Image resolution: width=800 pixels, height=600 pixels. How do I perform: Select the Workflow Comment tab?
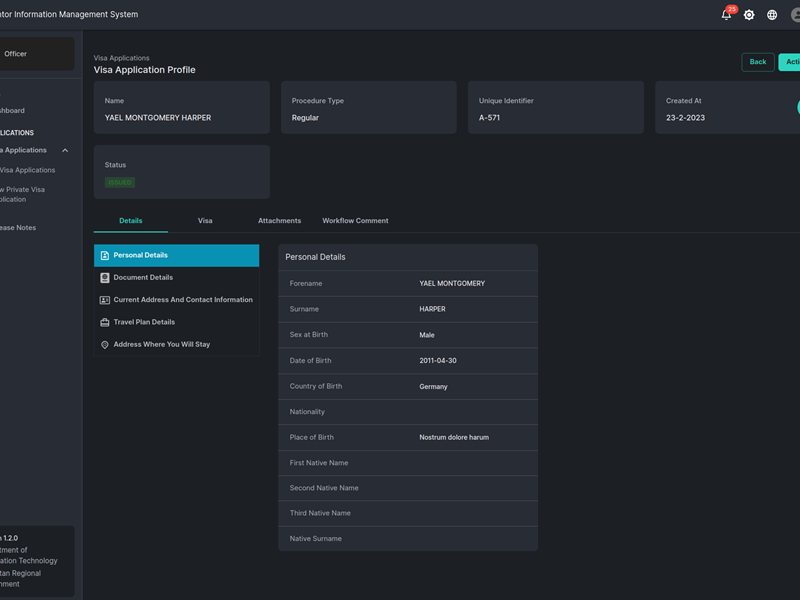click(355, 221)
